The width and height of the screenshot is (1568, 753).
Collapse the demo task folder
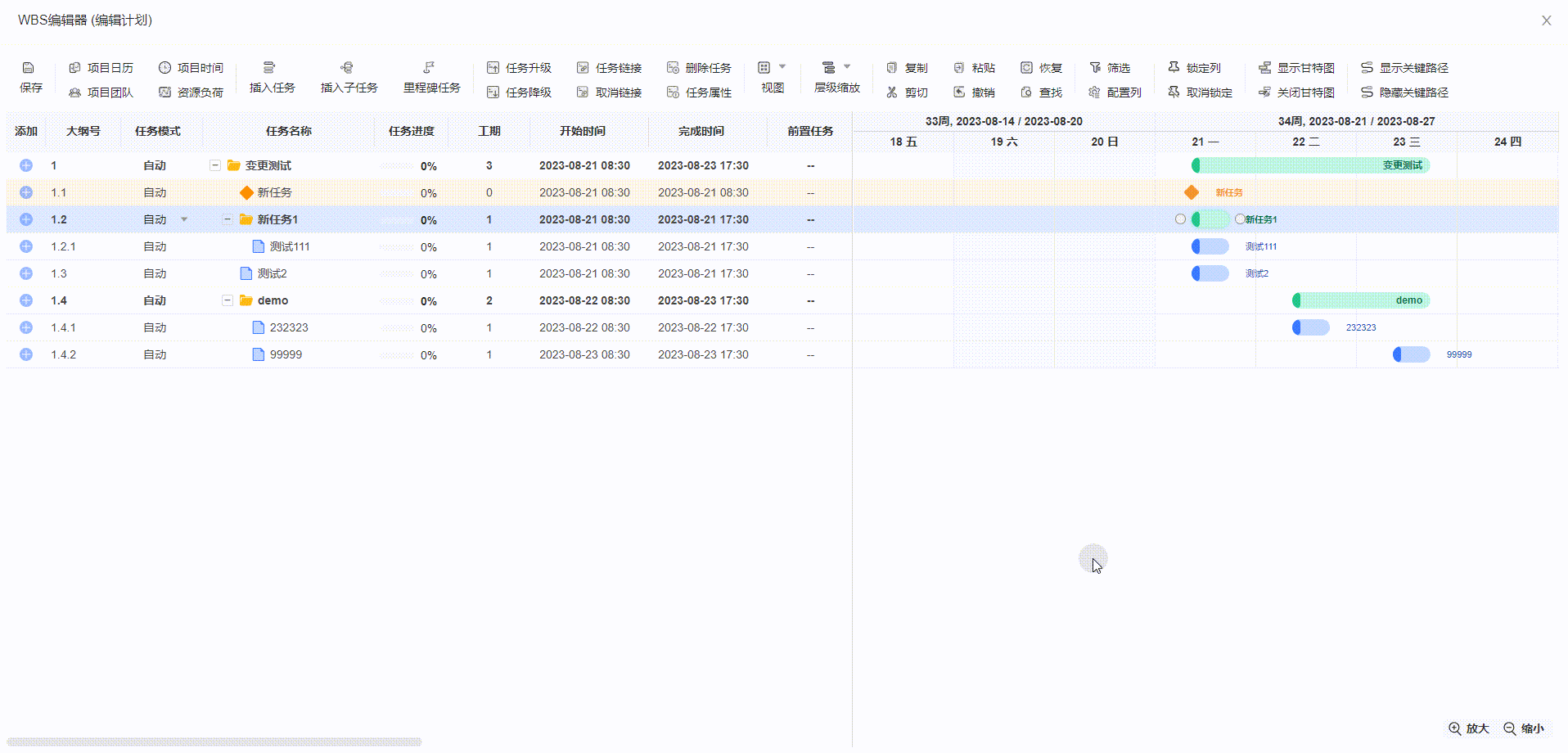click(x=228, y=300)
